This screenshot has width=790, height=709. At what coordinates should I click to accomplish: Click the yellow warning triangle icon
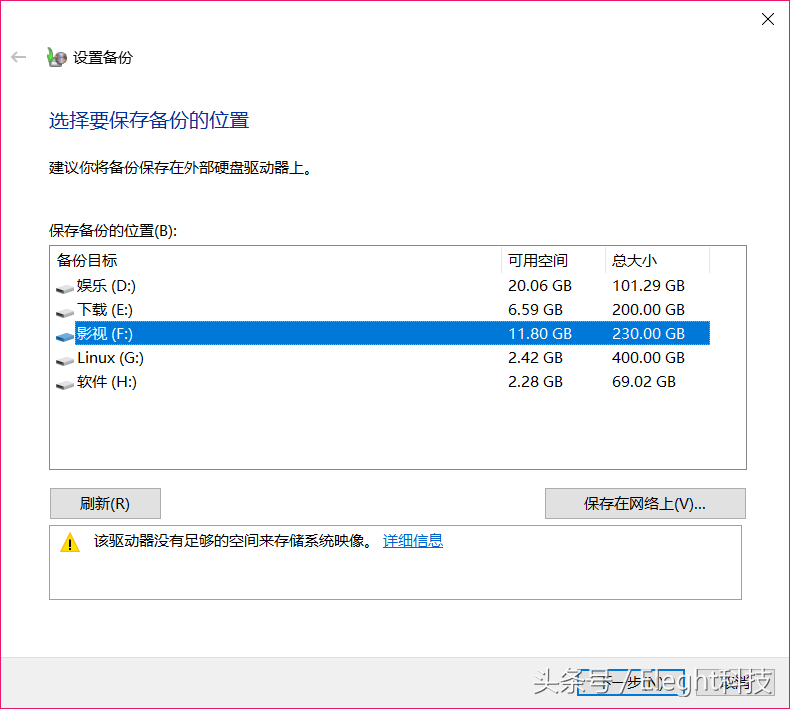coord(70,543)
